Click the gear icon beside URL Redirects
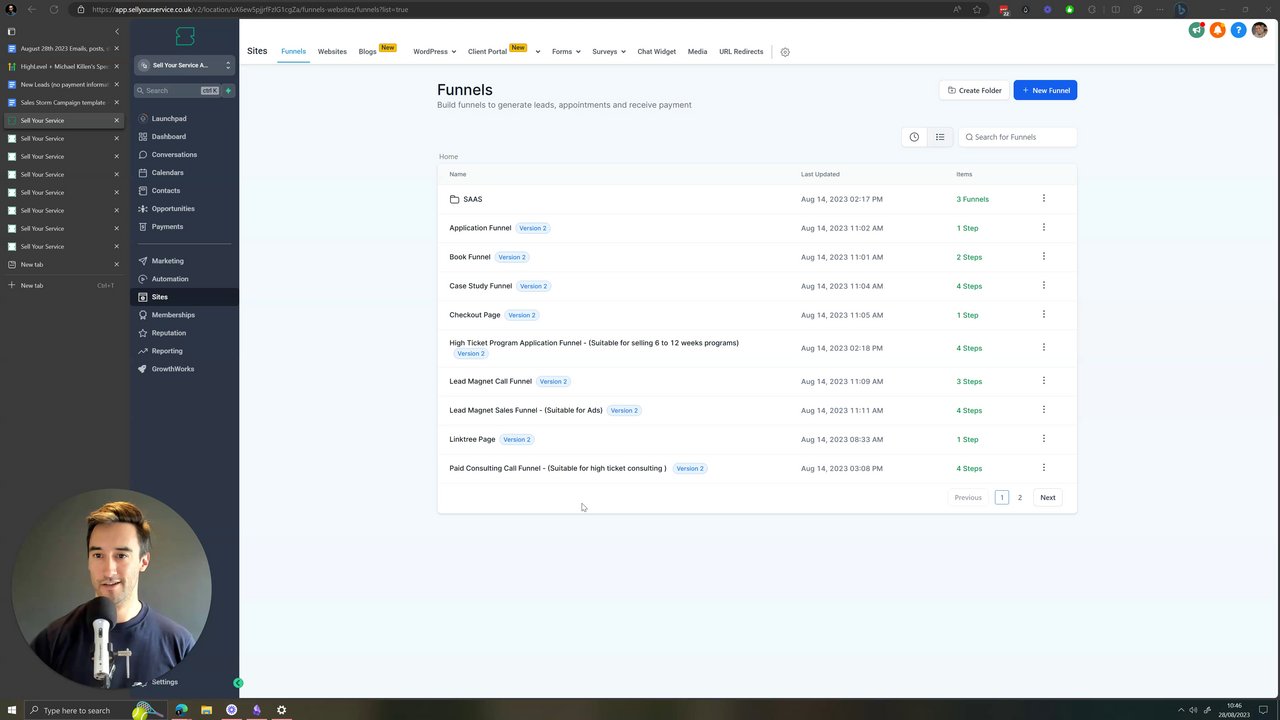The width and height of the screenshot is (1280, 720). click(785, 52)
